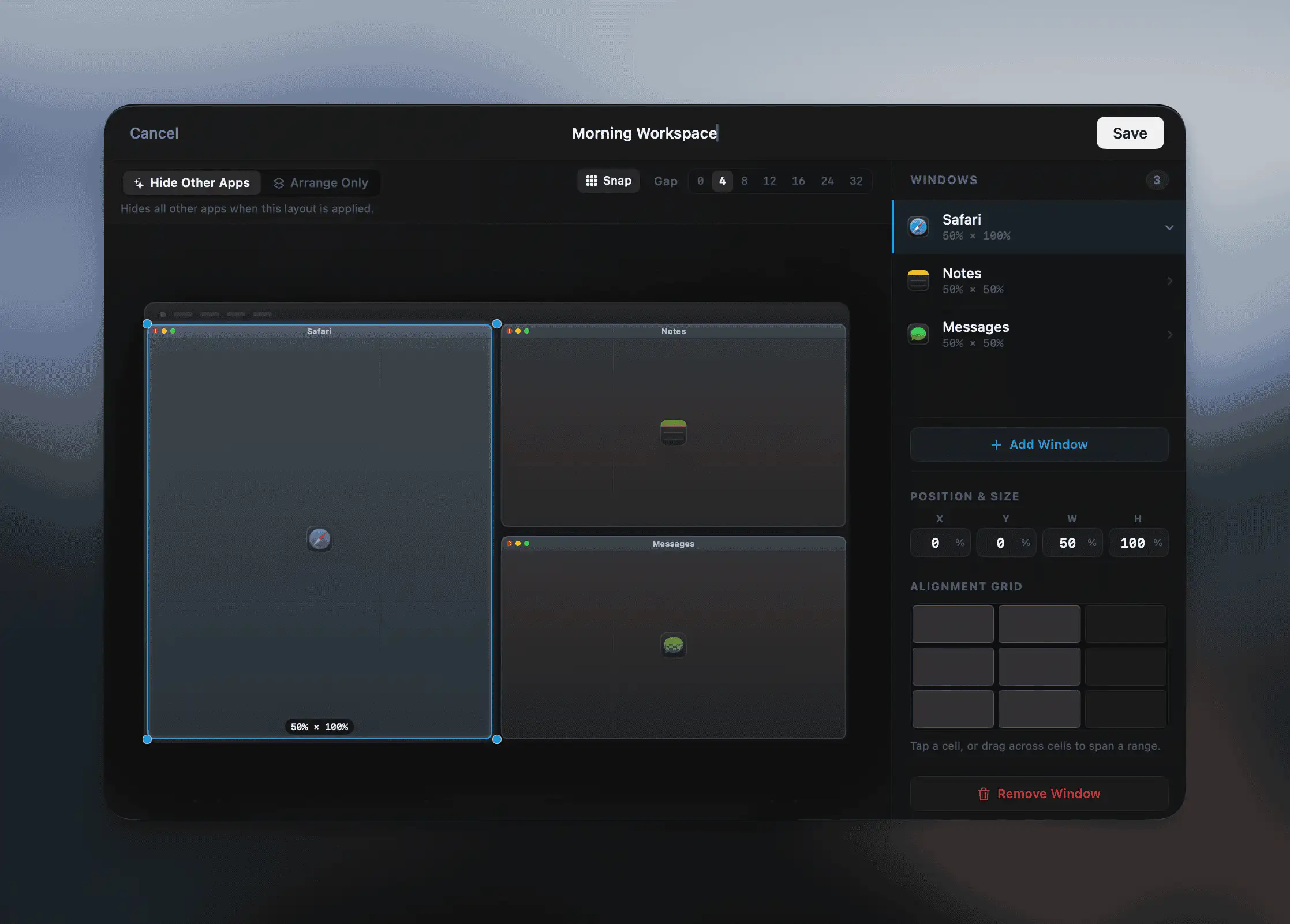Set gap to 16
The image size is (1290, 924).
point(798,181)
